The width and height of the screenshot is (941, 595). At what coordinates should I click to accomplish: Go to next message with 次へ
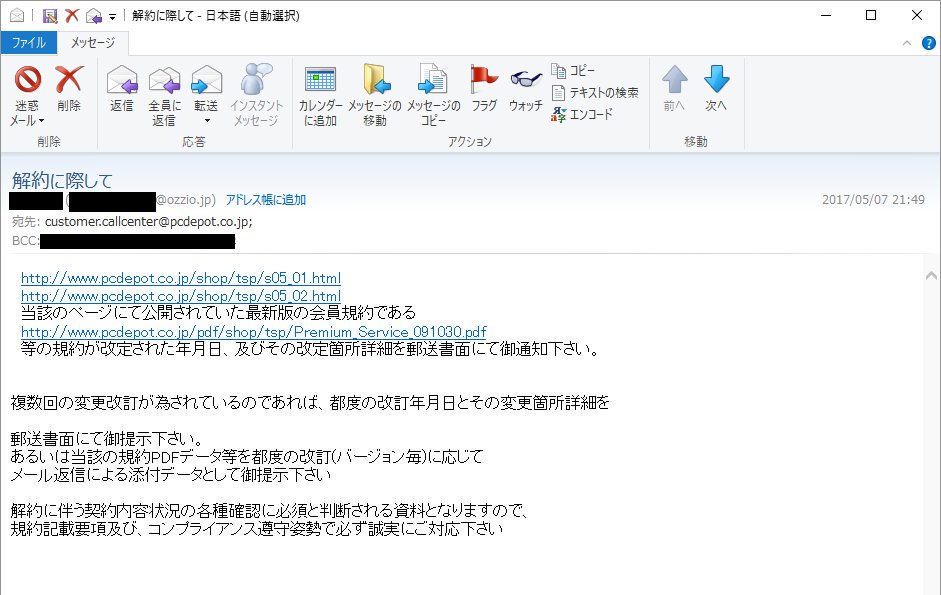(x=716, y=89)
